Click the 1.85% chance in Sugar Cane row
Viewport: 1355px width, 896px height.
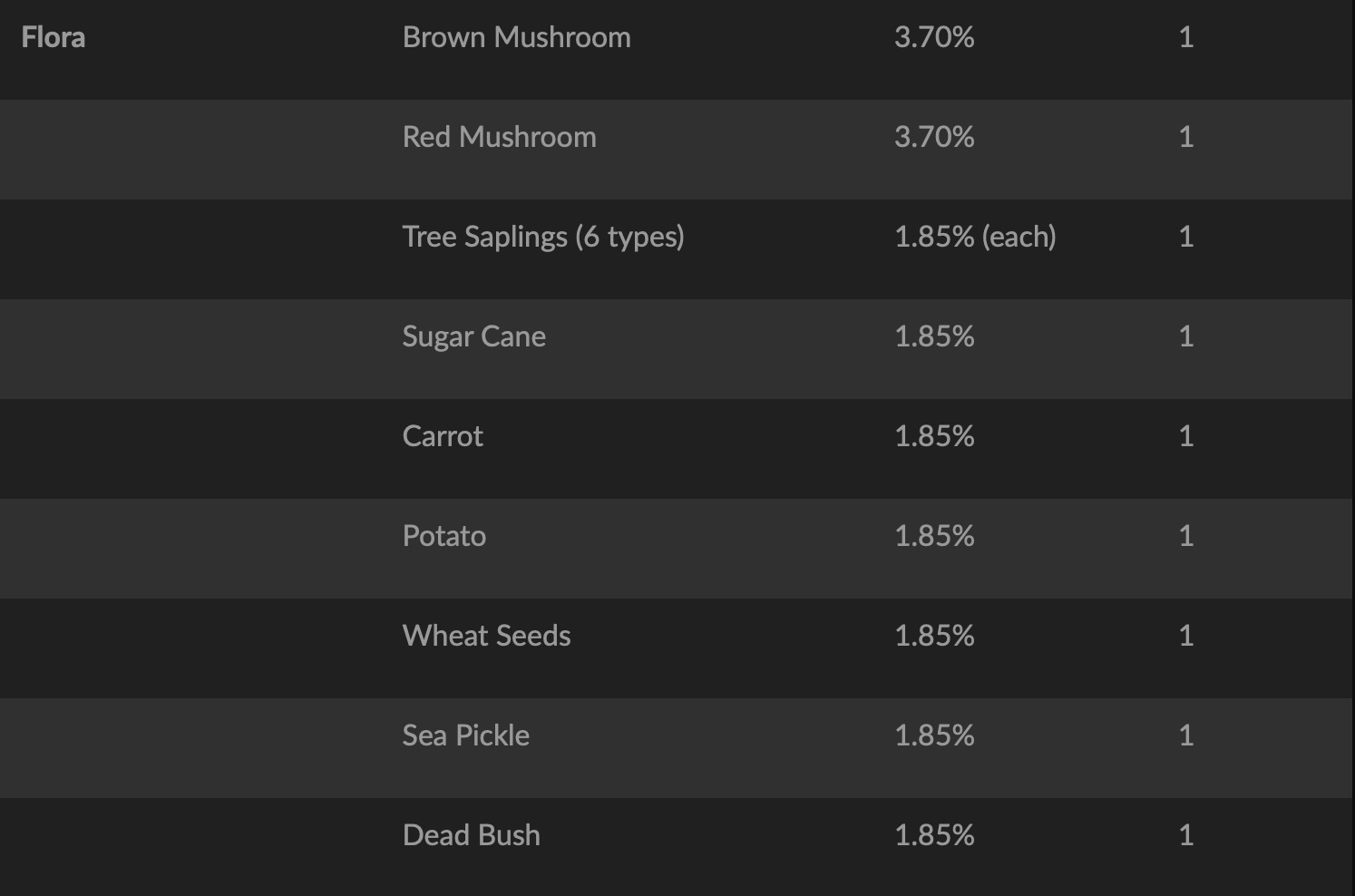click(934, 336)
